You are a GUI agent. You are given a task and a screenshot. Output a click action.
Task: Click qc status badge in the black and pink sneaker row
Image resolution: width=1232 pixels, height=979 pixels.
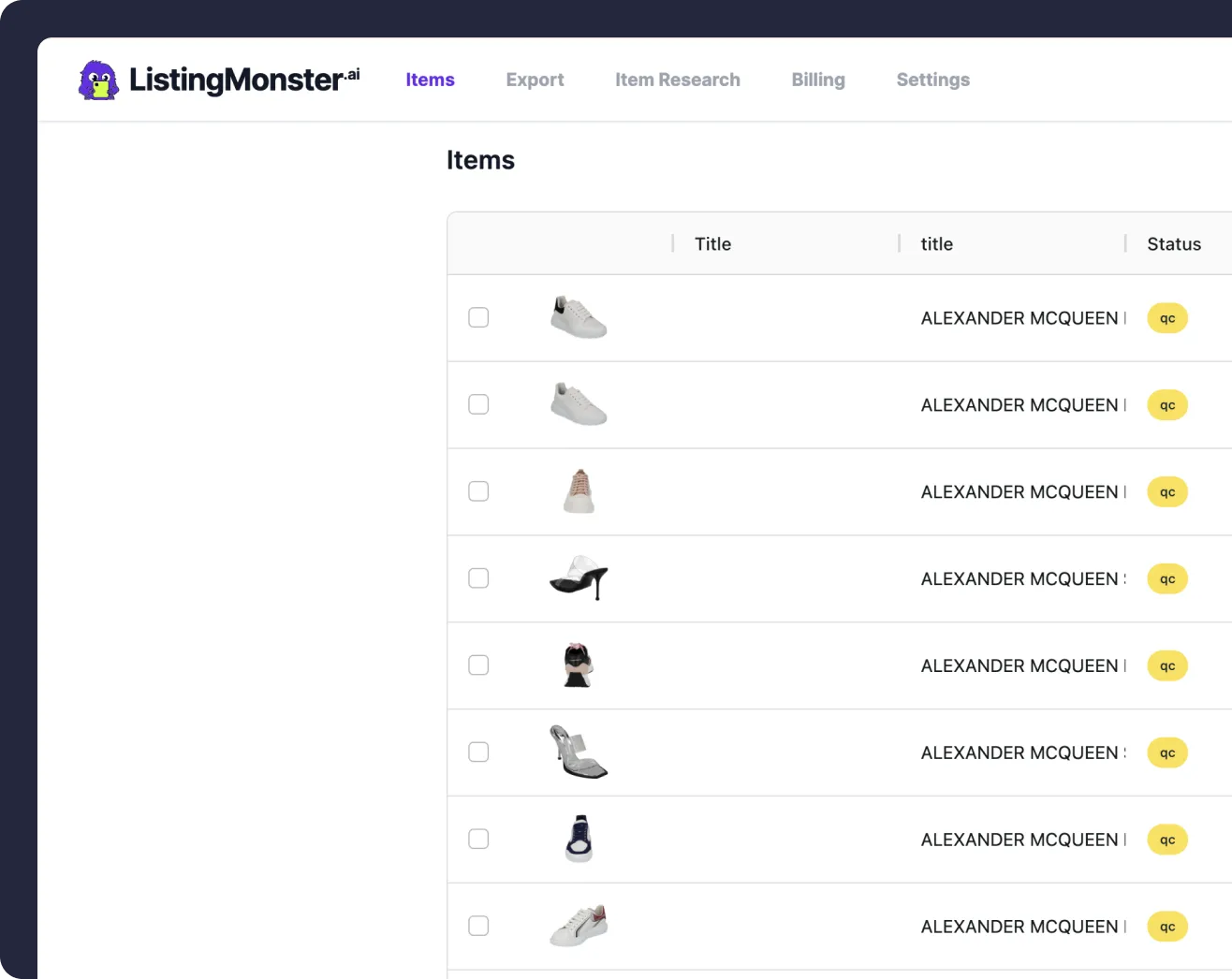[1167, 666]
